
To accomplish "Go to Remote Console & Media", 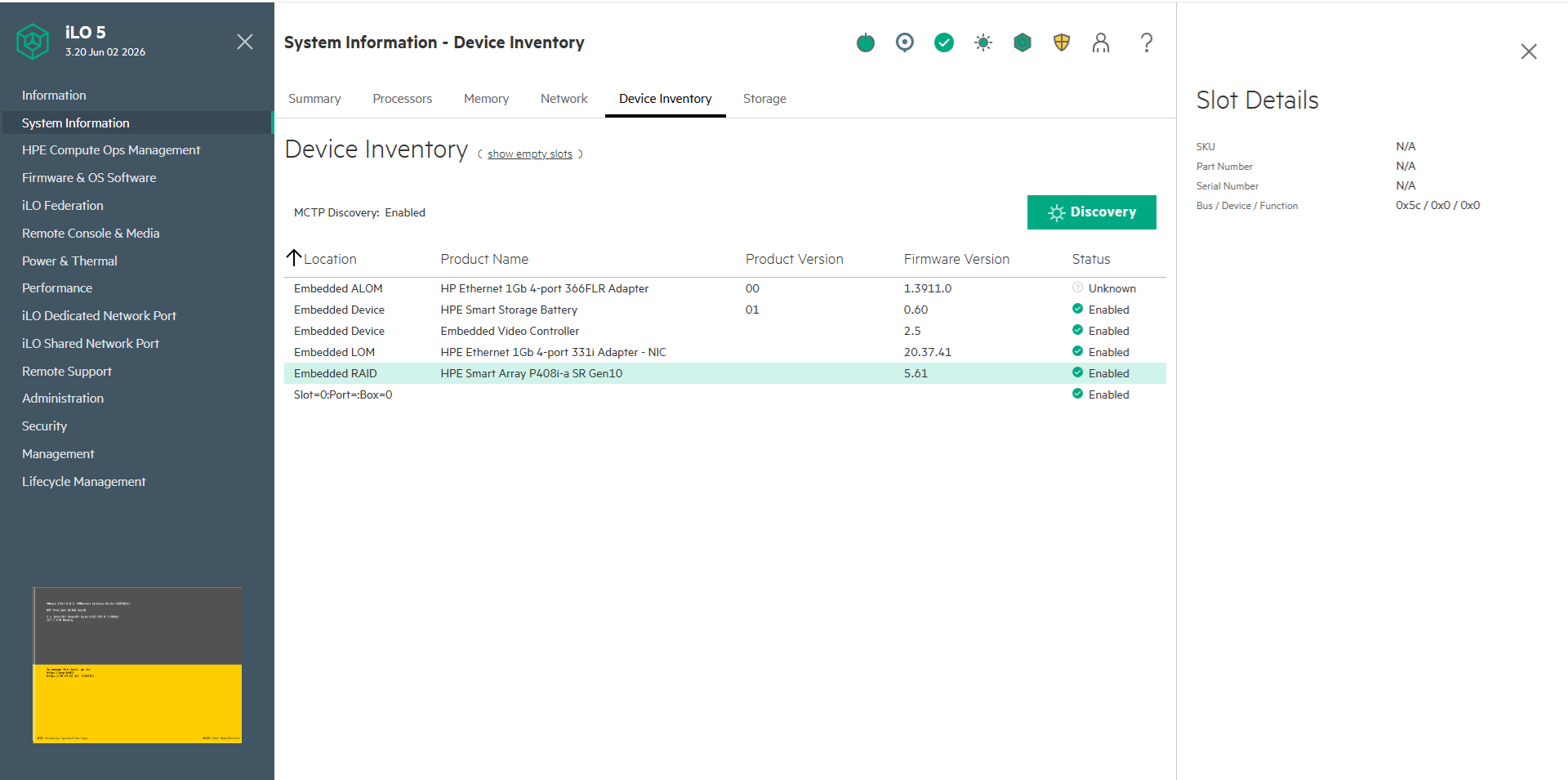I will [x=91, y=234].
